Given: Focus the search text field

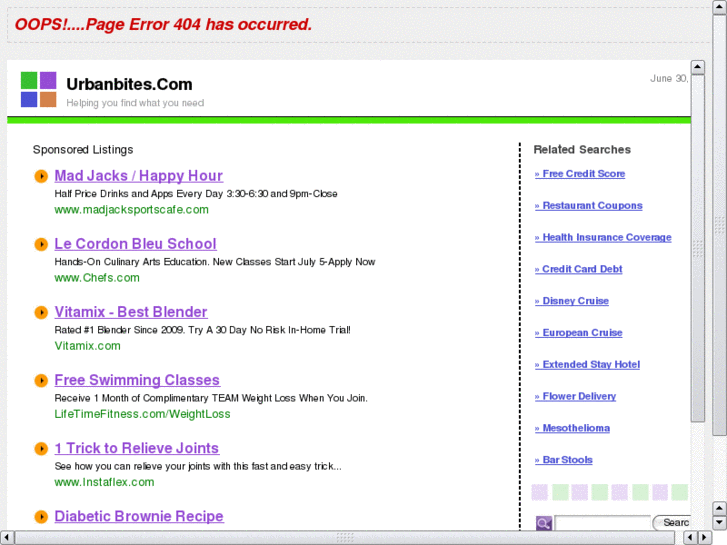Looking at the screenshot, I should [x=602, y=523].
